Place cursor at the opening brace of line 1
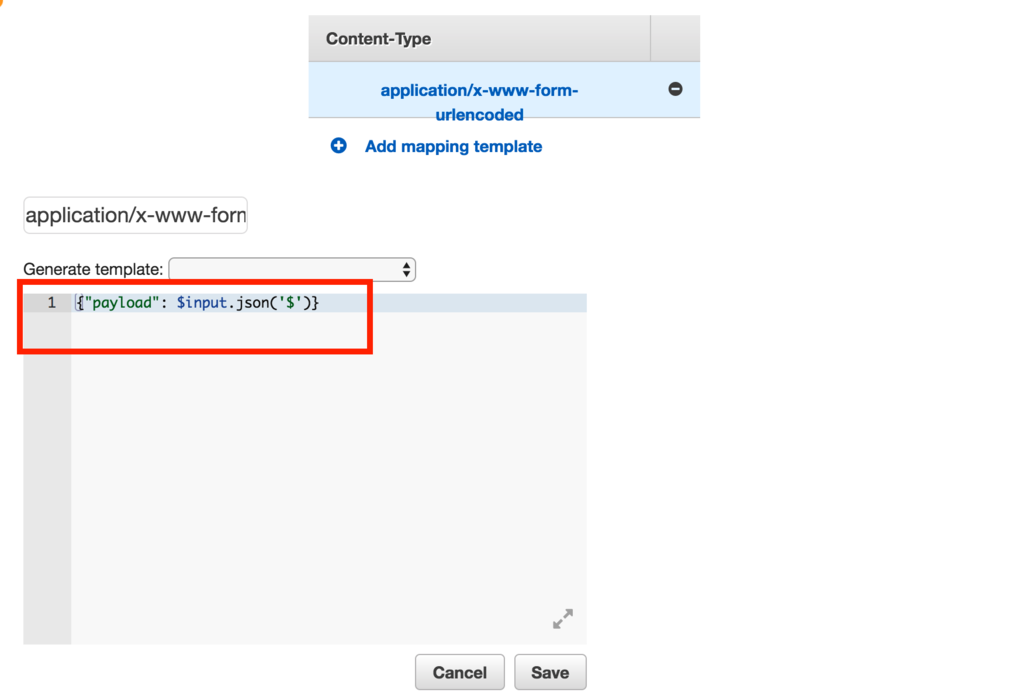The image size is (1024, 696). pyautogui.click(x=79, y=302)
